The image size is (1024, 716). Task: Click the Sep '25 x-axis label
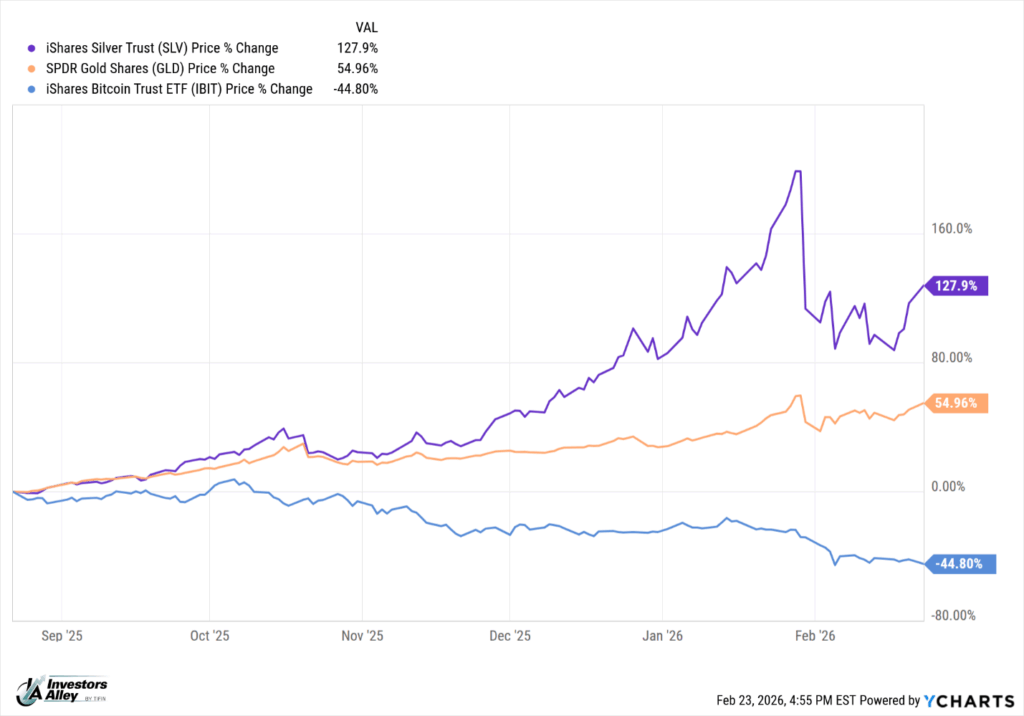point(61,635)
